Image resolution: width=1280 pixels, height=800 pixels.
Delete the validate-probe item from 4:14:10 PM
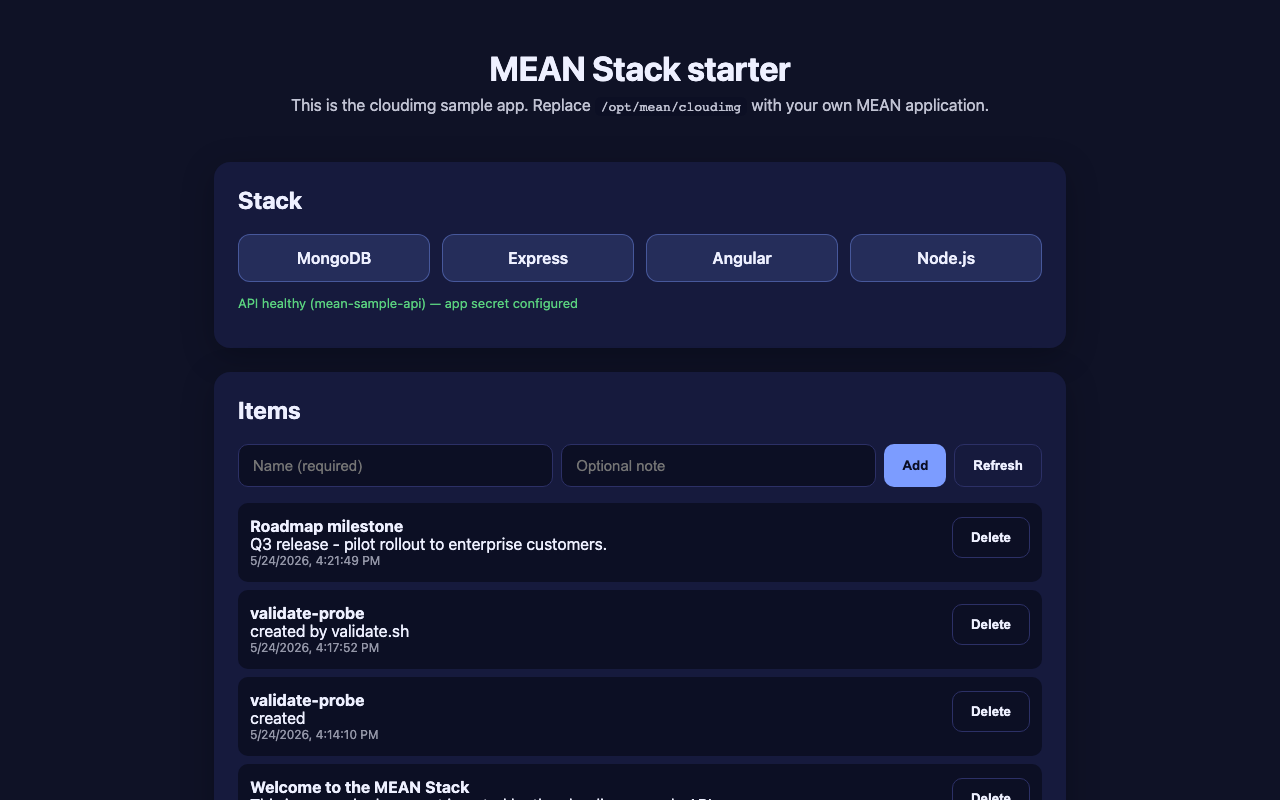[x=991, y=711]
